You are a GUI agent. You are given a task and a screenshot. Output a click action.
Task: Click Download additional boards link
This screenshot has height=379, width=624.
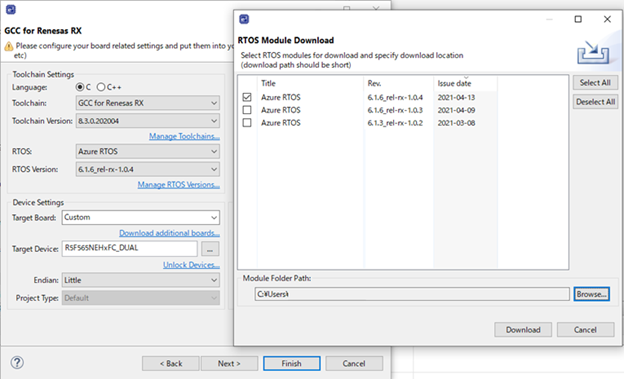coord(169,233)
